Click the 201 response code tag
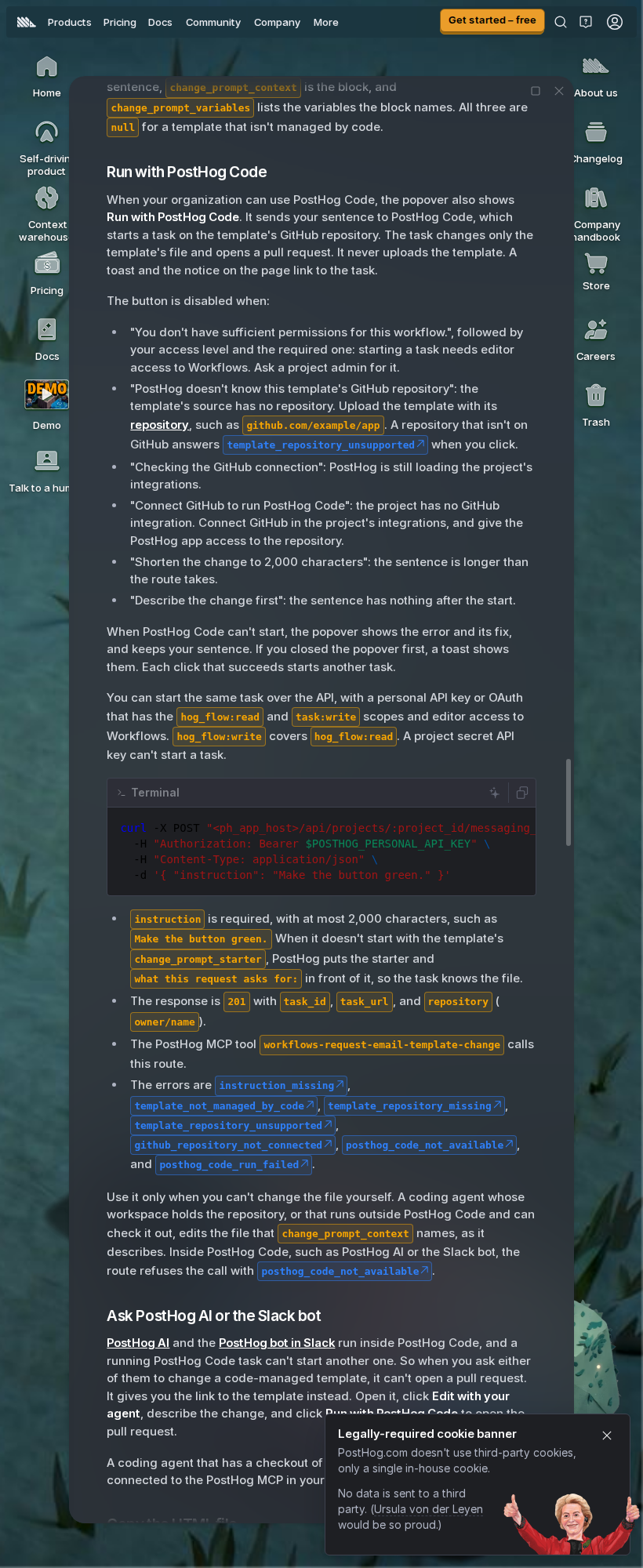 coord(237,1001)
